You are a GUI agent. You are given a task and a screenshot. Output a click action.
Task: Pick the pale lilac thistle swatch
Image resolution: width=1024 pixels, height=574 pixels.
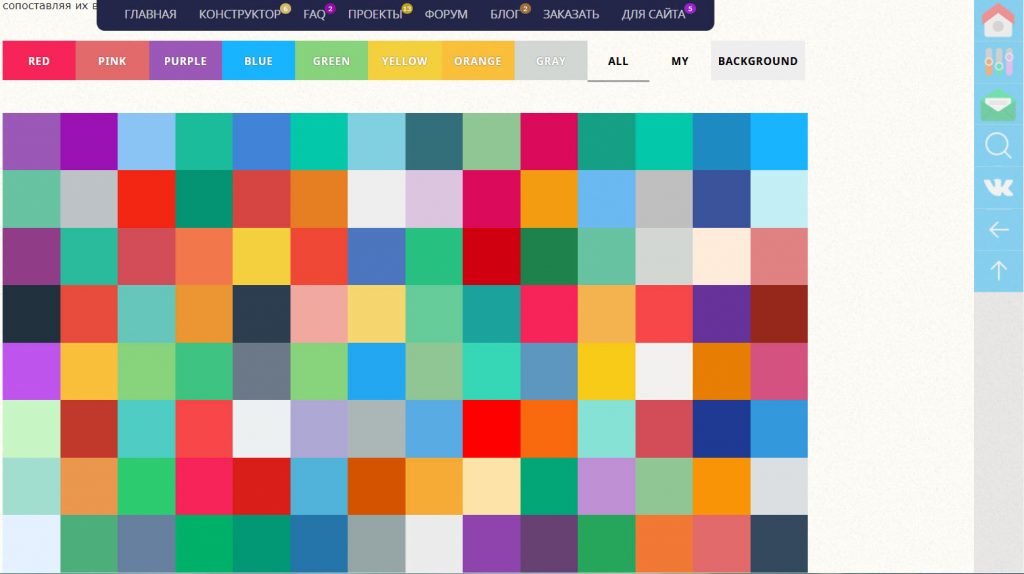434,199
